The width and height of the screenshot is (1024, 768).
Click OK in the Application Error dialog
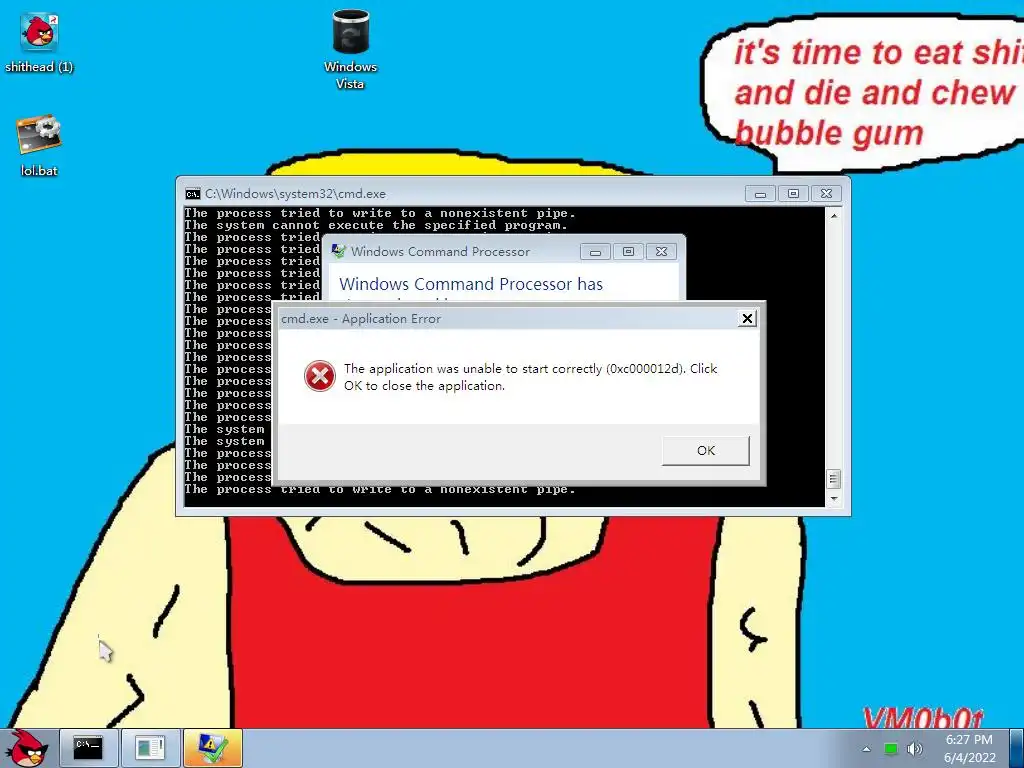706,451
